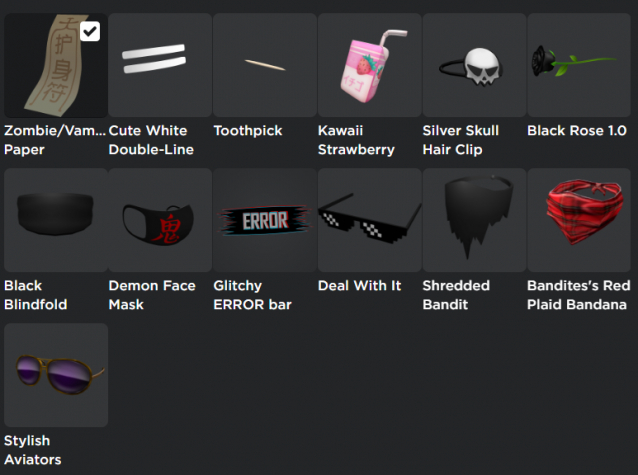Open the Silver Skull Hair Clip name link
The width and height of the screenshot is (638, 475).
pyautogui.click(x=461, y=140)
